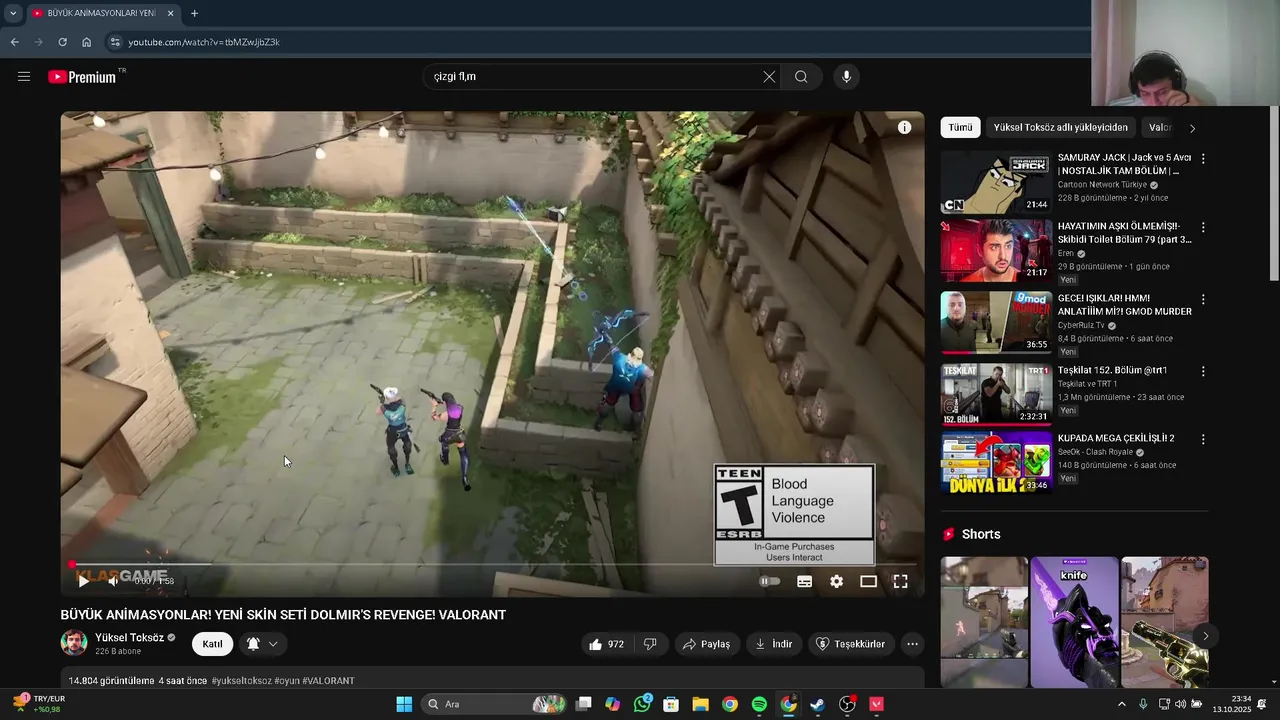Viewport: 1280px width, 720px height.
Task: Show next filter chips arrow
Action: click(x=1192, y=128)
